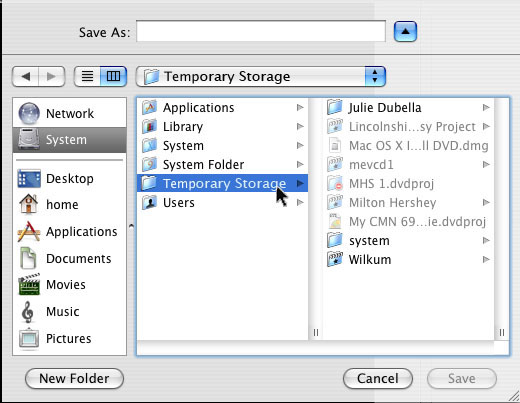
Task: Go to home folder in sidebar
Action: [69, 204]
